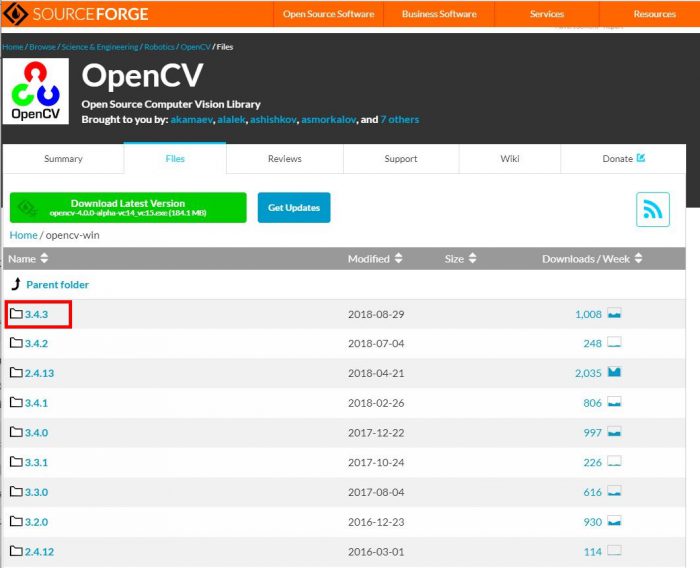Click the SourceForge logo icon
The height and width of the screenshot is (568, 700).
coord(16,14)
